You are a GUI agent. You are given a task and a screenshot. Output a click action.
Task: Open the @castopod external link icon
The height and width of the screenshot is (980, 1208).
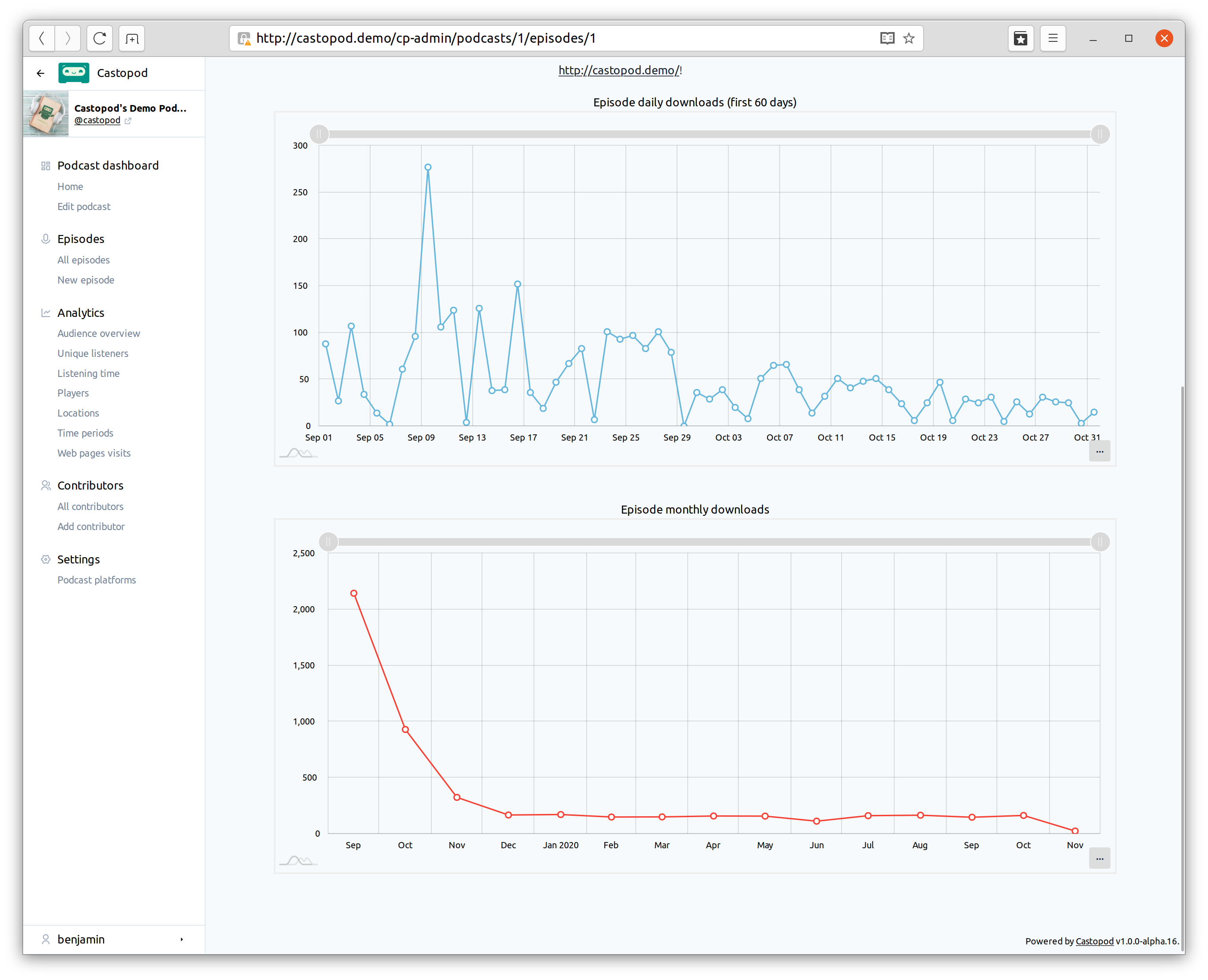pos(128,121)
